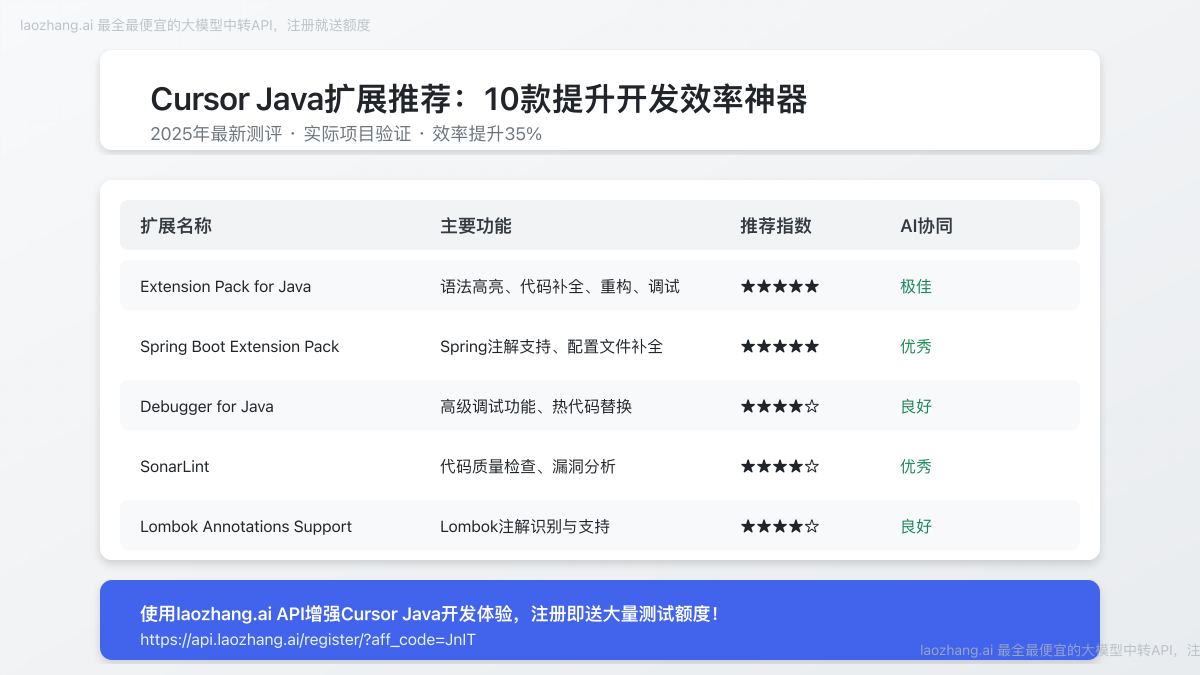The width and height of the screenshot is (1200, 675).
Task: Click the title "Cursor Java扩展推荐：10款提升开发效率神器"
Action: pos(479,99)
